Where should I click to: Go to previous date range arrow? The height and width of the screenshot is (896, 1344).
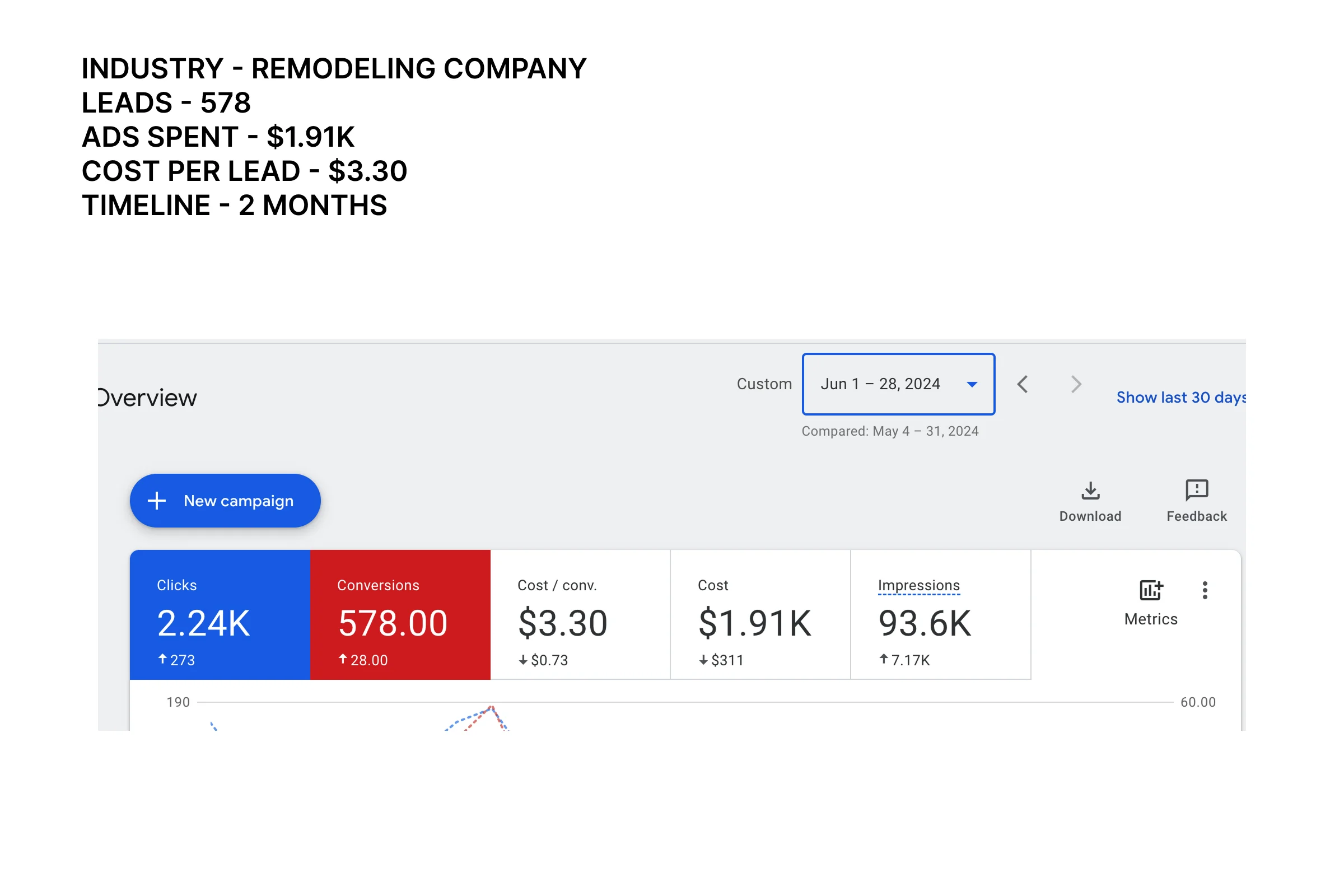pos(1023,384)
